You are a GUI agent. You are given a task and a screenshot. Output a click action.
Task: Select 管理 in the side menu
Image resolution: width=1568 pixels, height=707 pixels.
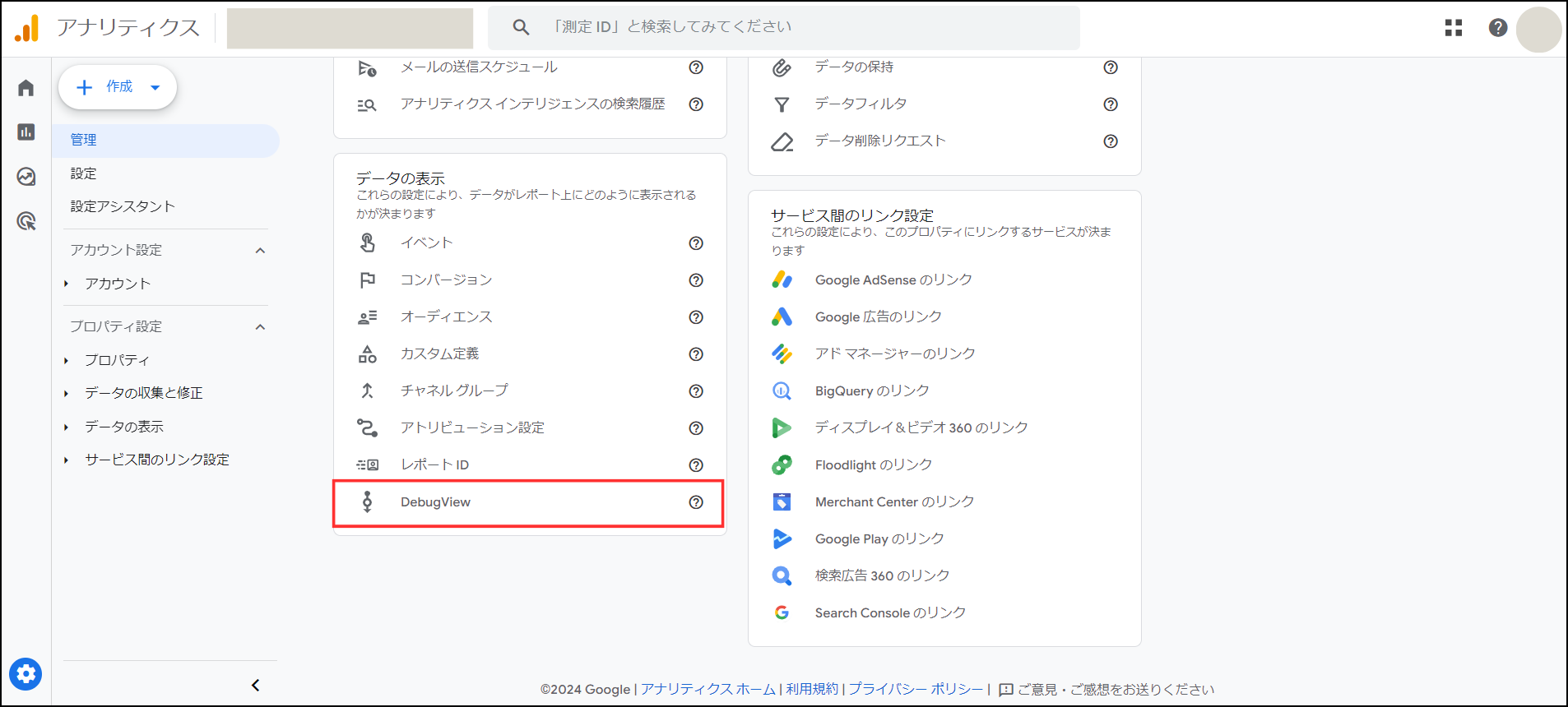[165, 141]
